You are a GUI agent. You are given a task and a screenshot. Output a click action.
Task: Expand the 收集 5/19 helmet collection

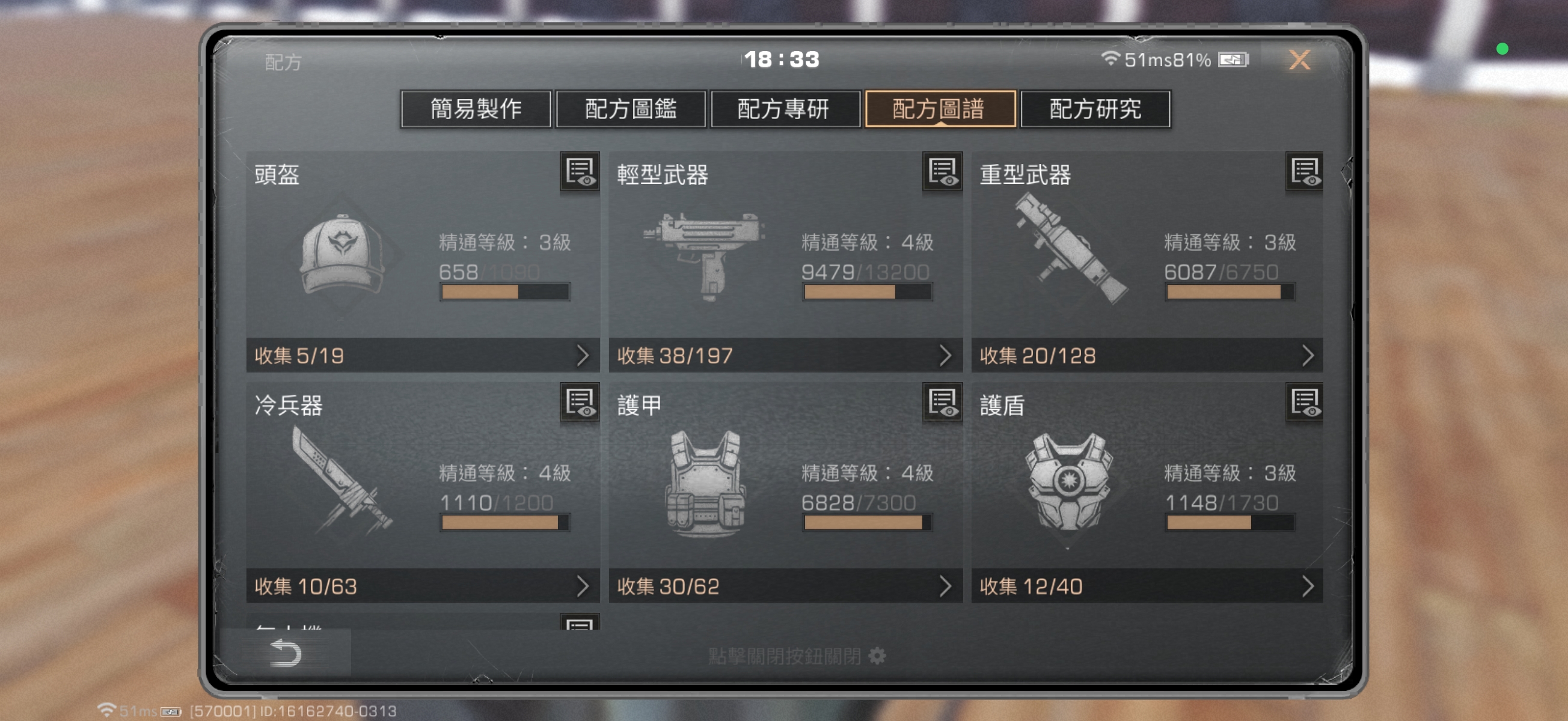(423, 355)
